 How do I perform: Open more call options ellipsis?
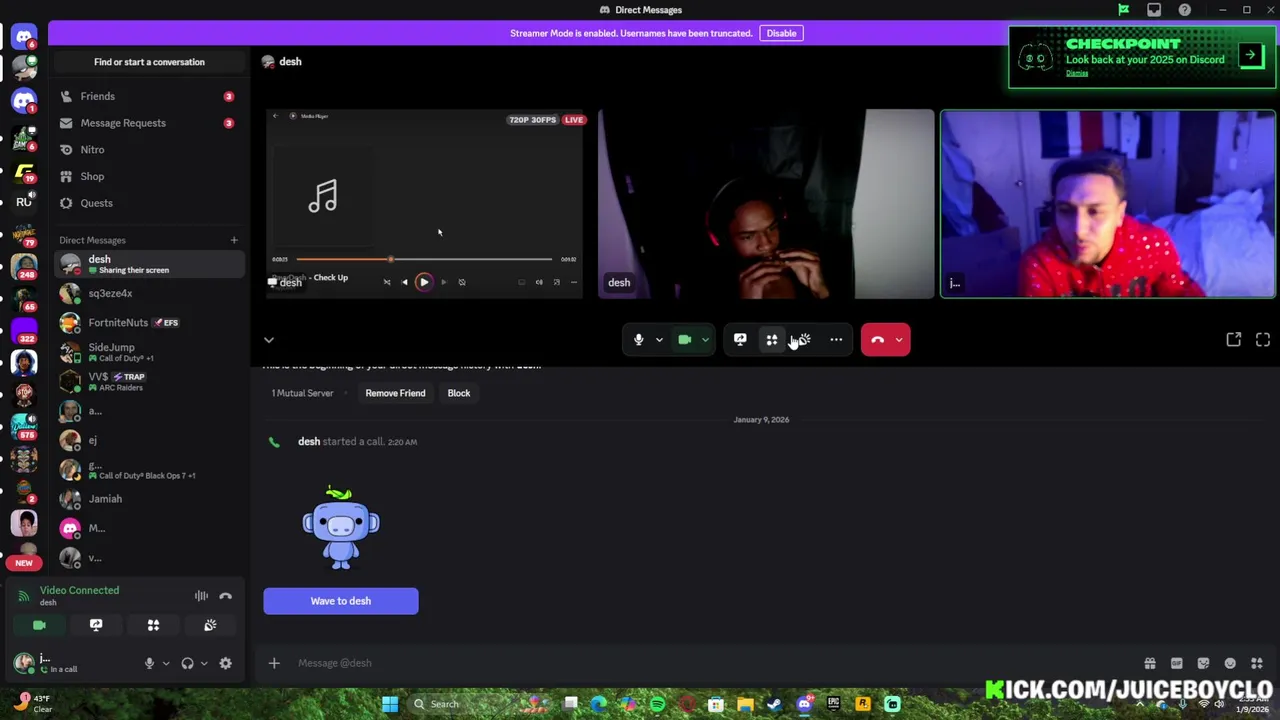(x=836, y=340)
